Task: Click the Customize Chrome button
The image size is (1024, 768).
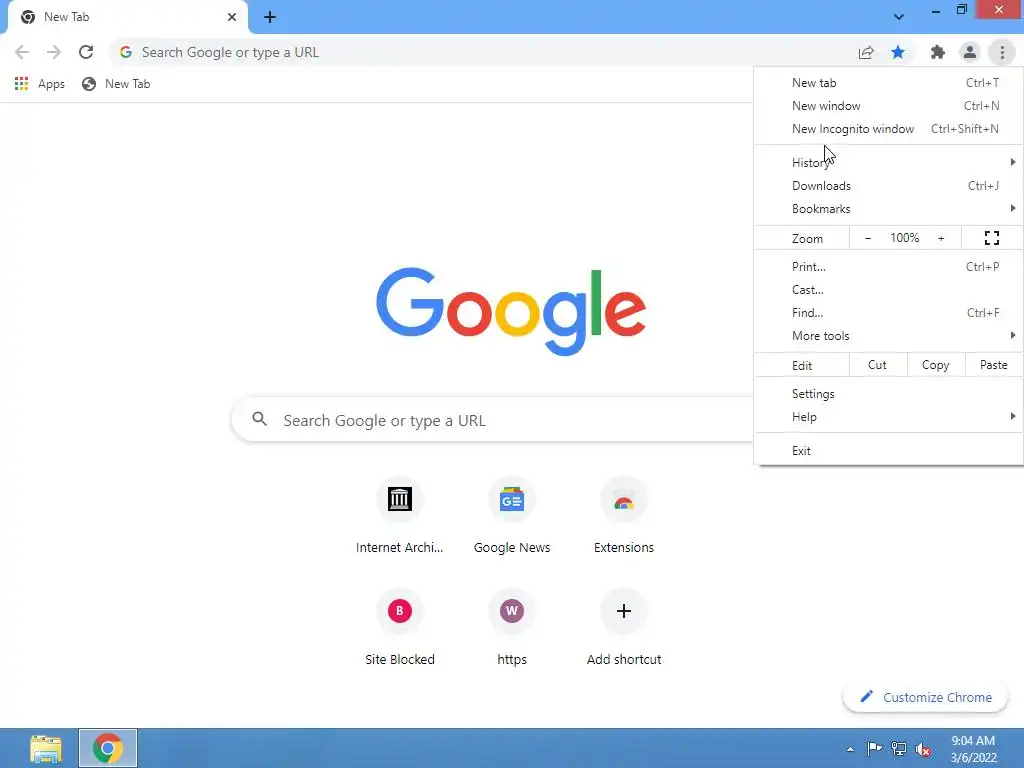Action: point(926,697)
